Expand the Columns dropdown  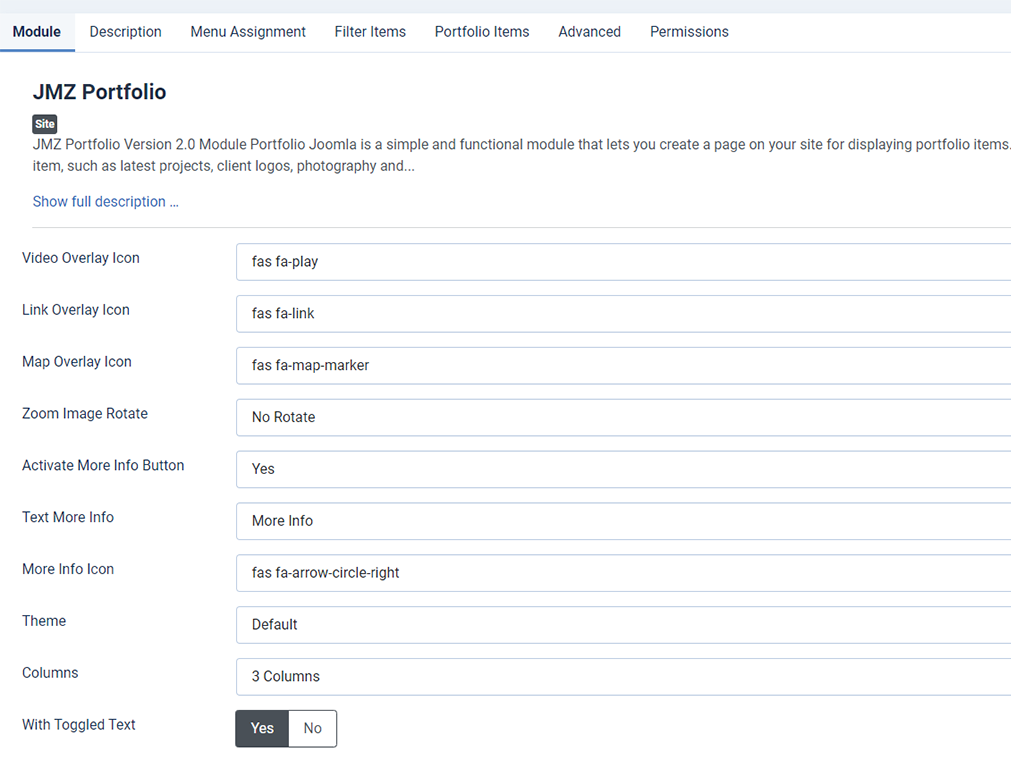[623, 677]
